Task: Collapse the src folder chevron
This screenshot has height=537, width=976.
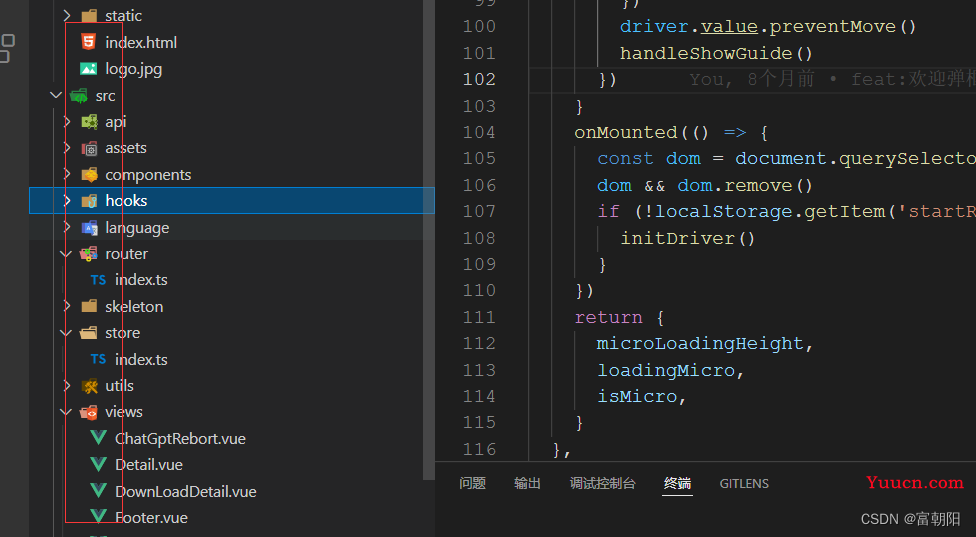Action: tap(56, 95)
